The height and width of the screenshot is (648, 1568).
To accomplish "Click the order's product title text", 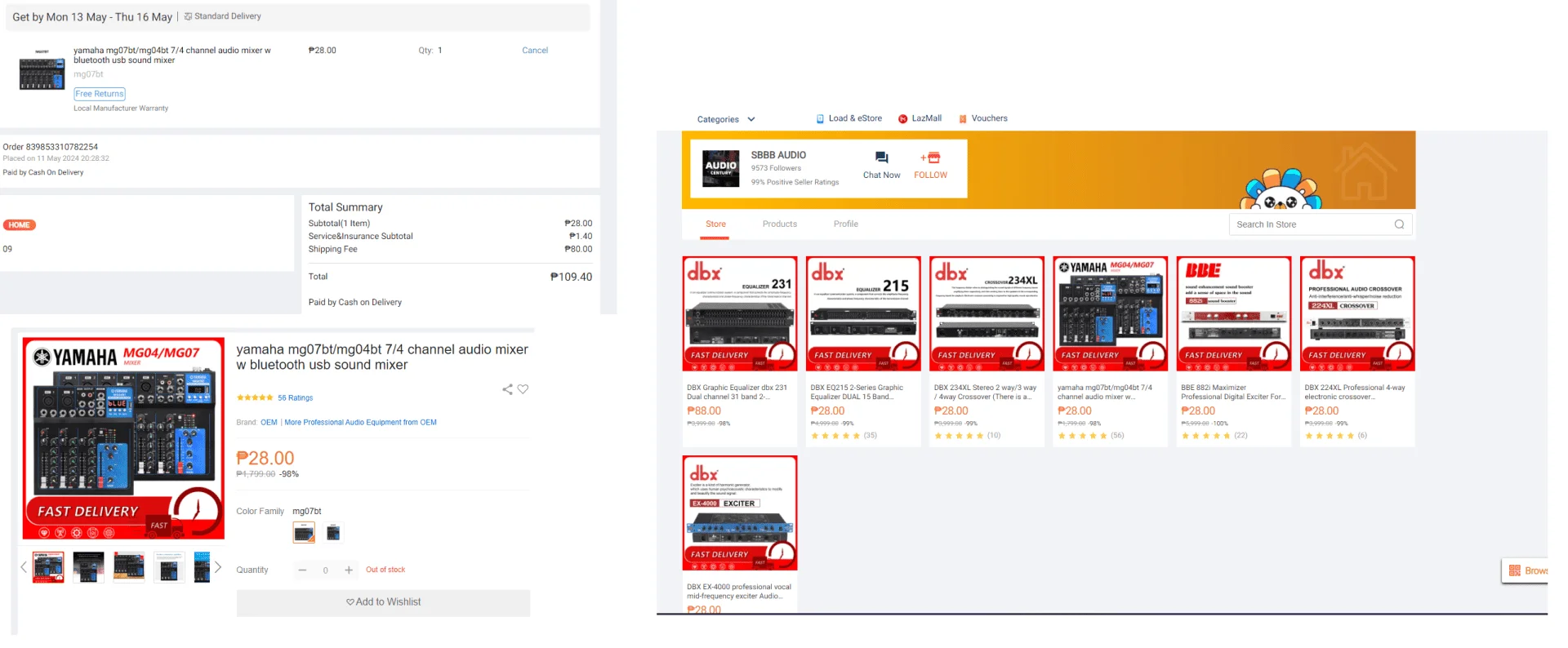I will pyautogui.click(x=172, y=55).
